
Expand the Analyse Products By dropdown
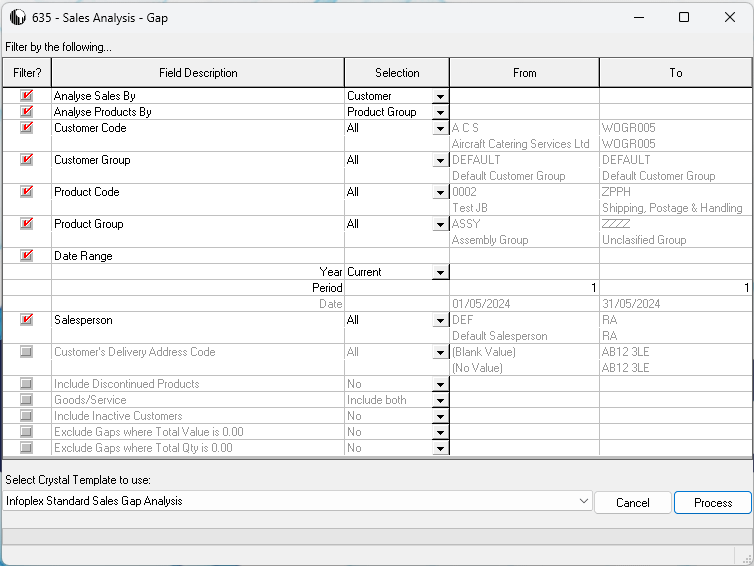pos(439,113)
